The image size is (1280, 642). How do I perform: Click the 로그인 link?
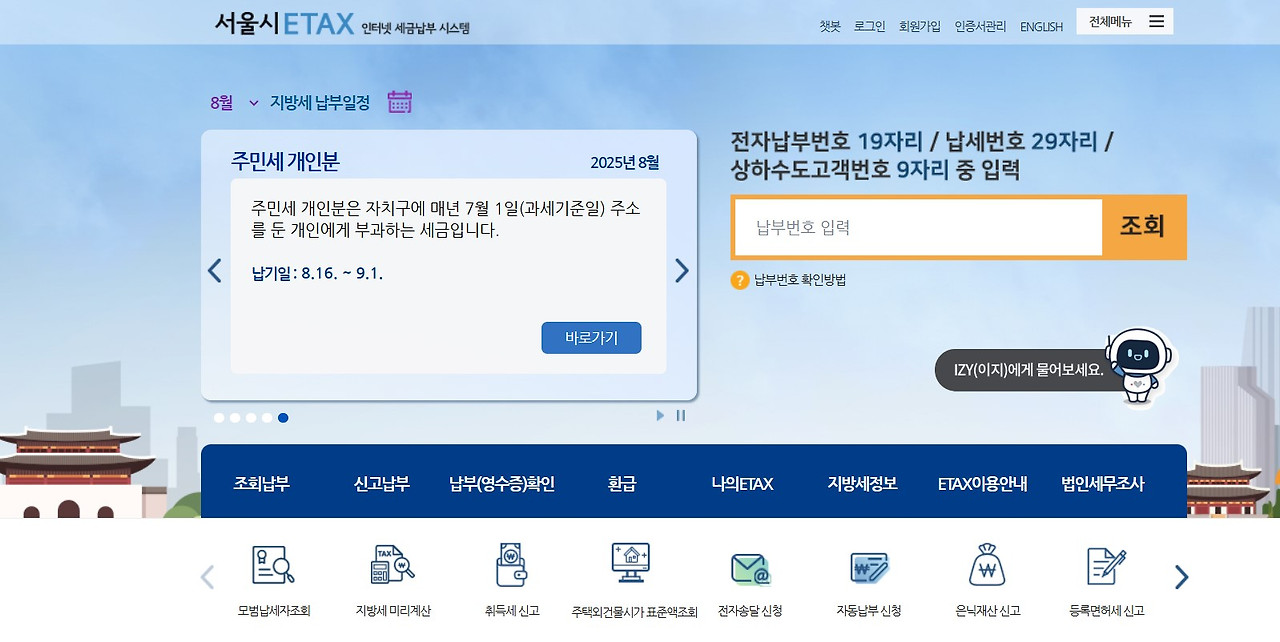point(869,27)
